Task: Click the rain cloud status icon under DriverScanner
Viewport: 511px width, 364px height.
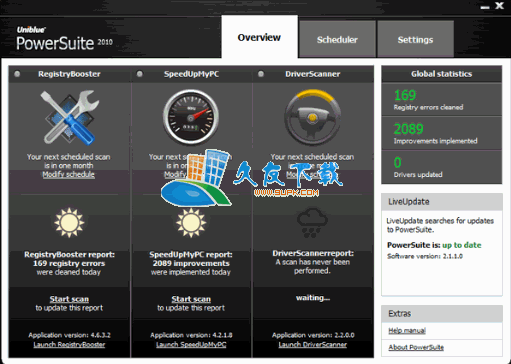Action: pos(312,222)
